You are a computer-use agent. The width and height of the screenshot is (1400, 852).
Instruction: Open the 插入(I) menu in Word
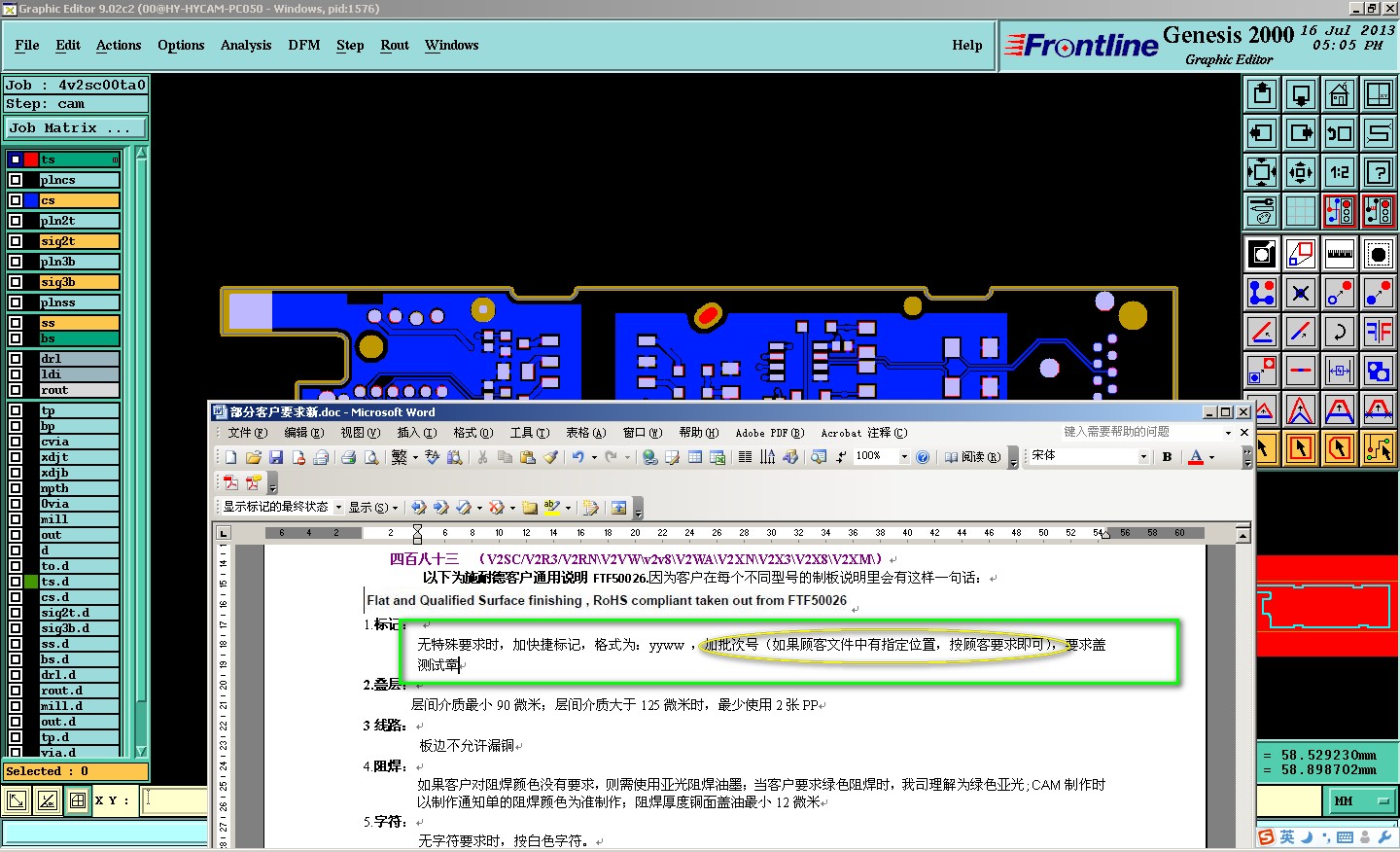[x=417, y=433]
